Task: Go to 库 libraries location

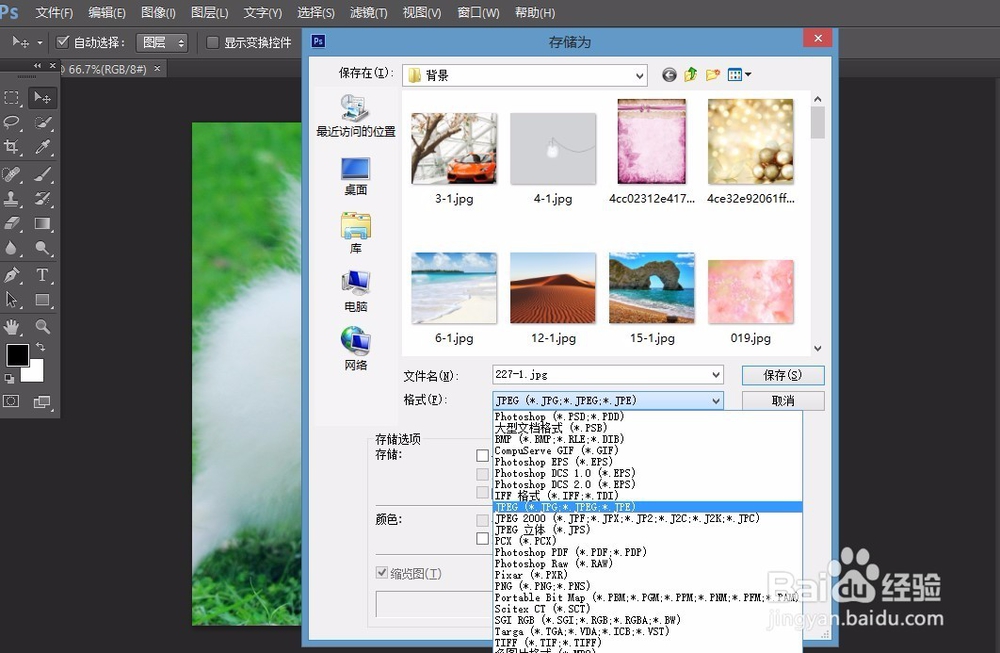Action: click(x=356, y=233)
